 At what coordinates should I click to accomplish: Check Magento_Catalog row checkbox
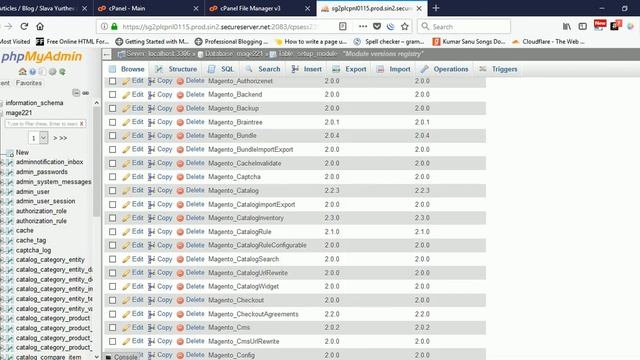112,191
